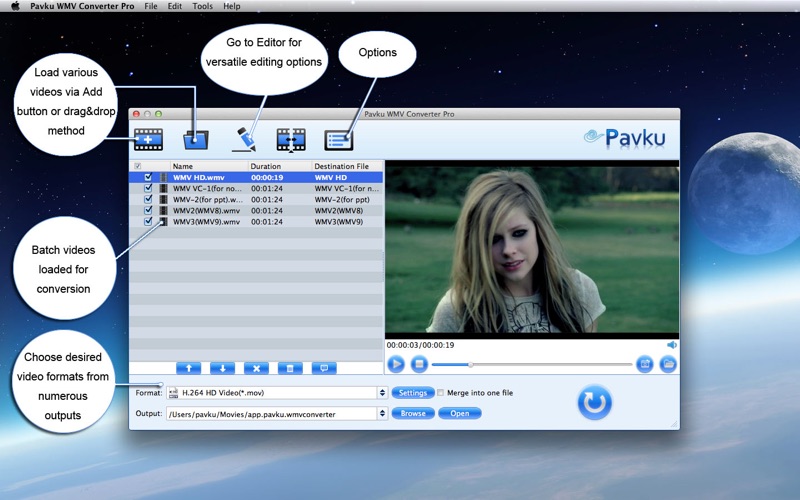This screenshot has height=500, width=800.
Task: Expand the Output path dropdown arrows
Action: click(382, 414)
